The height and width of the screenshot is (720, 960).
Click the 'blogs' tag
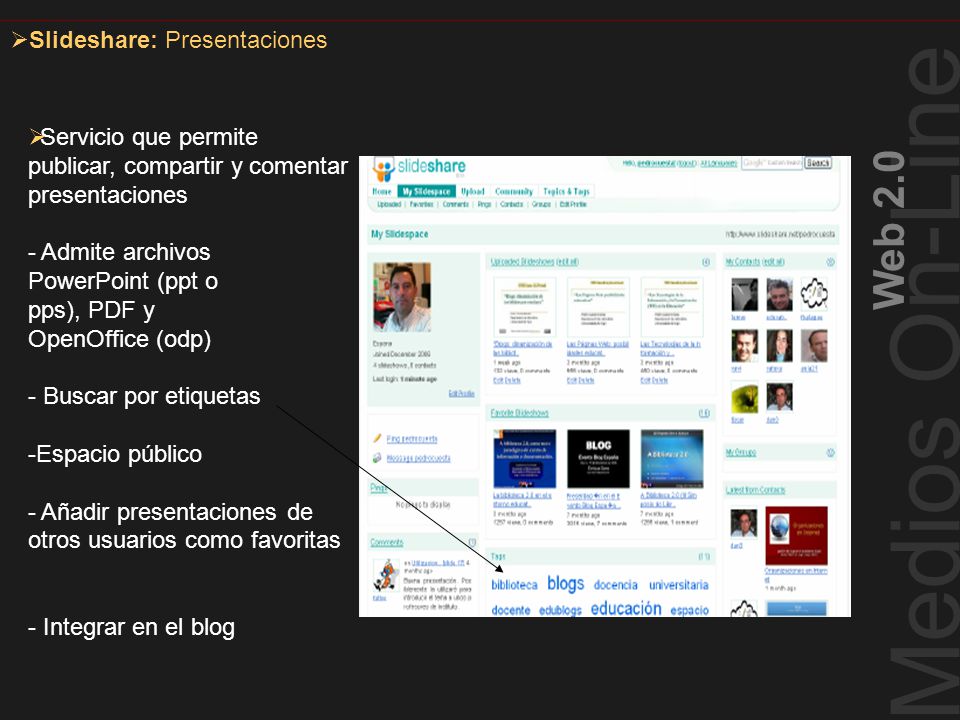[x=566, y=584]
